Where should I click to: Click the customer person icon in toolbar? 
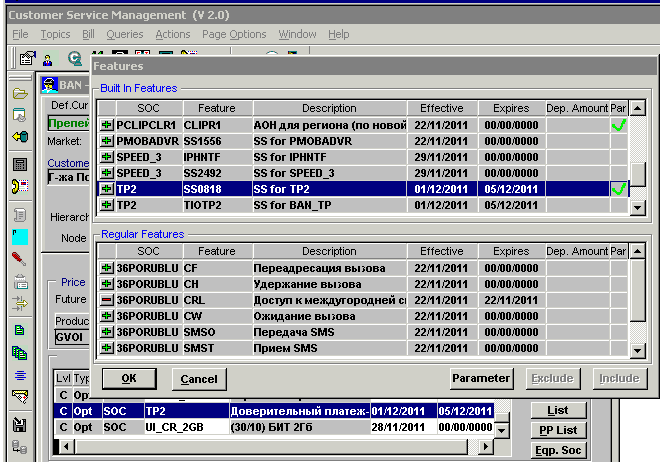(x=48, y=59)
